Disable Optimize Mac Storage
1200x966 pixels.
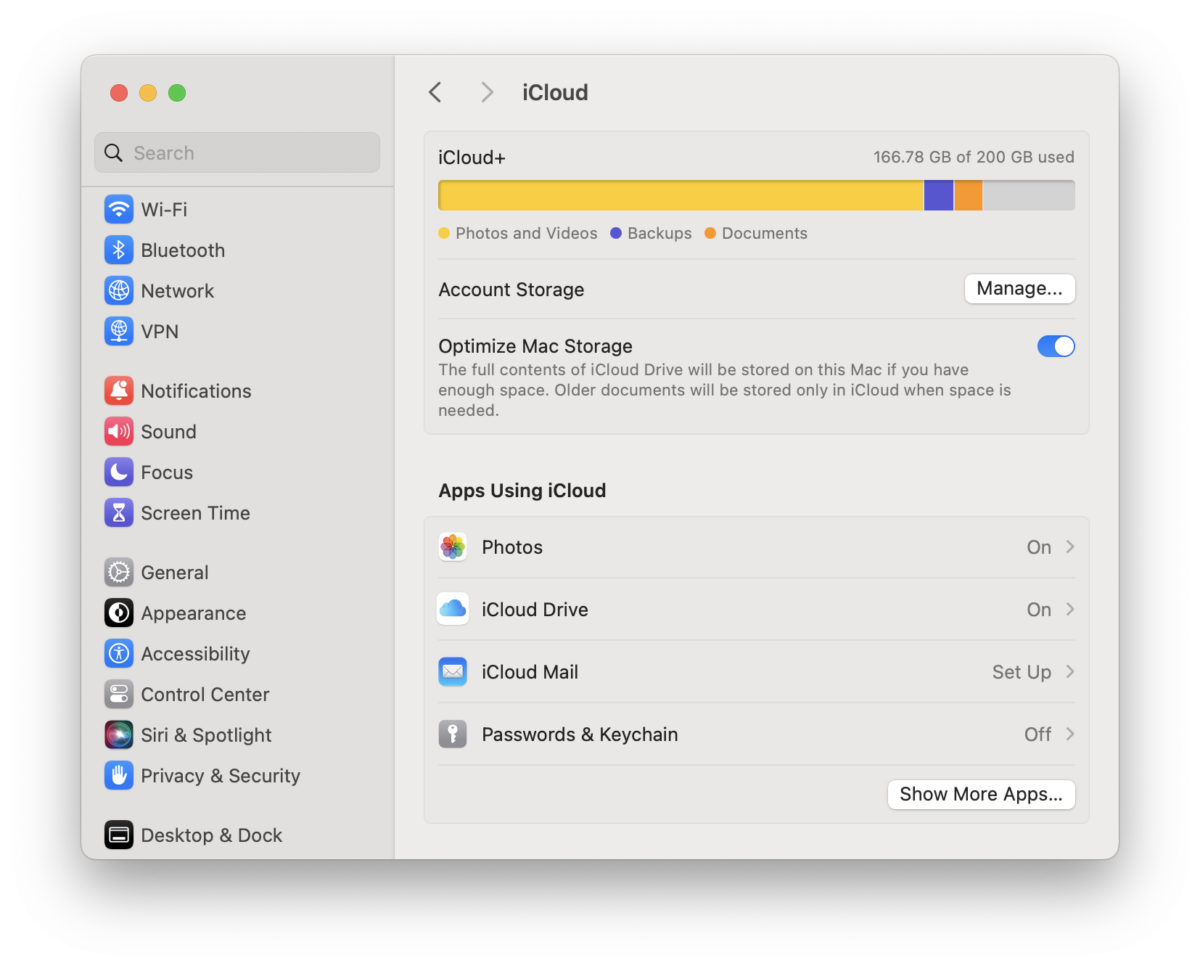pos(1056,346)
